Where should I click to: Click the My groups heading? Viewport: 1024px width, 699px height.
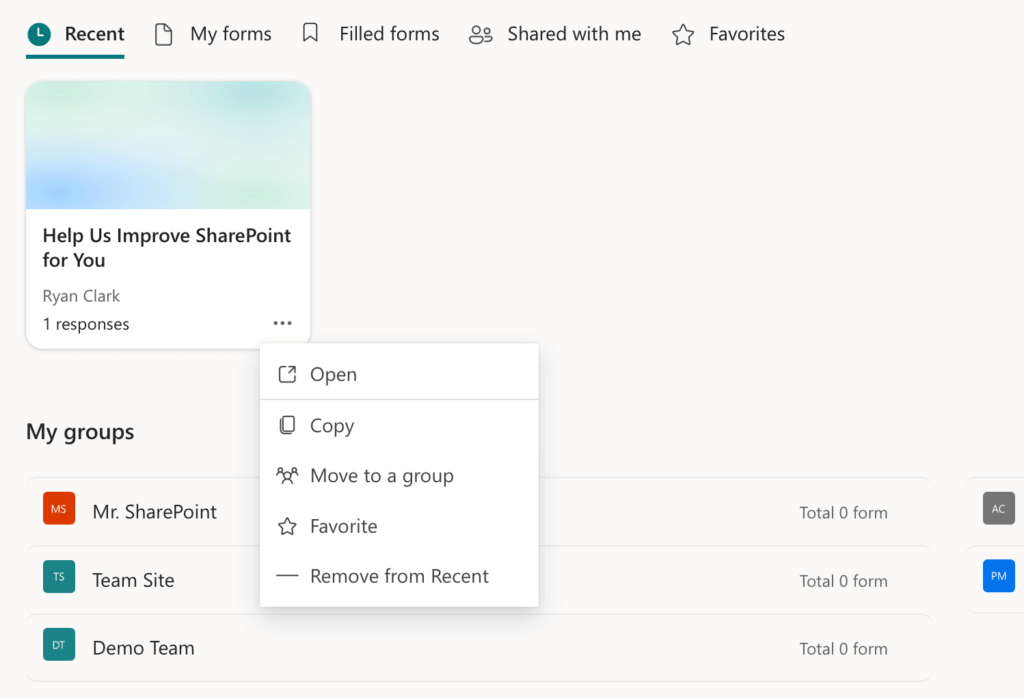[80, 432]
